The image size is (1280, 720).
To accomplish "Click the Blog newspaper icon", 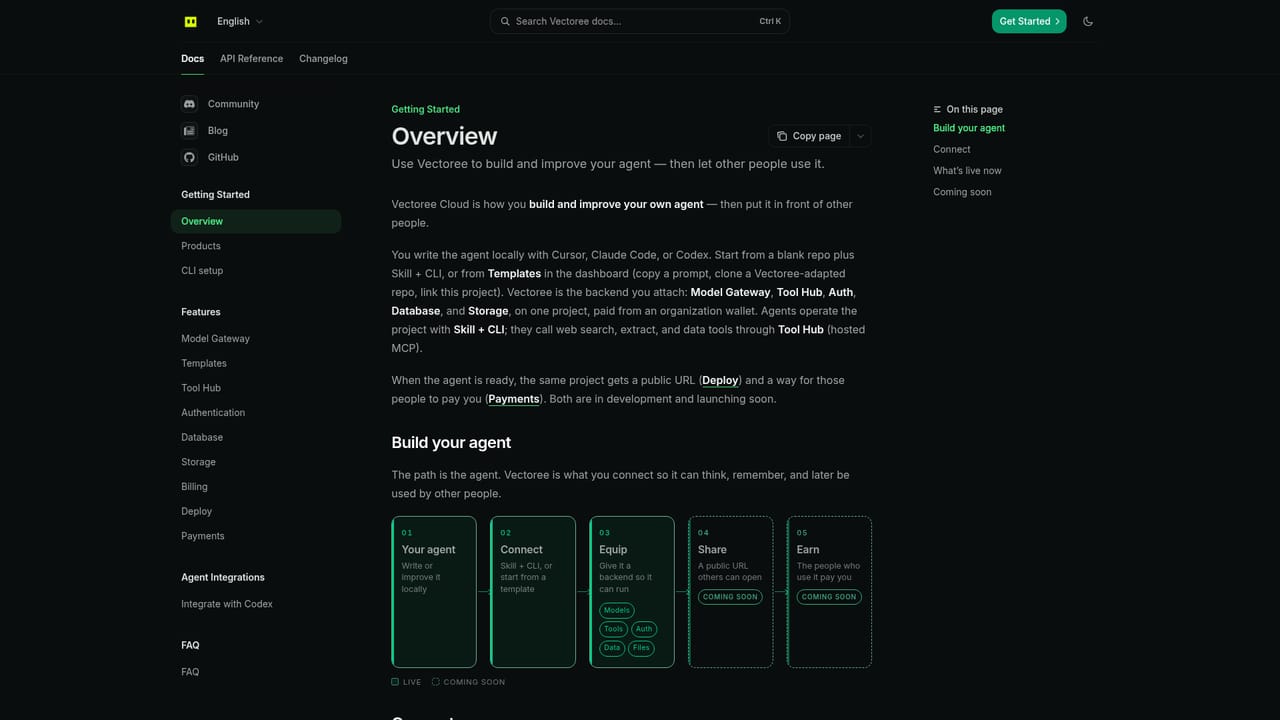I will pos(189,131).
